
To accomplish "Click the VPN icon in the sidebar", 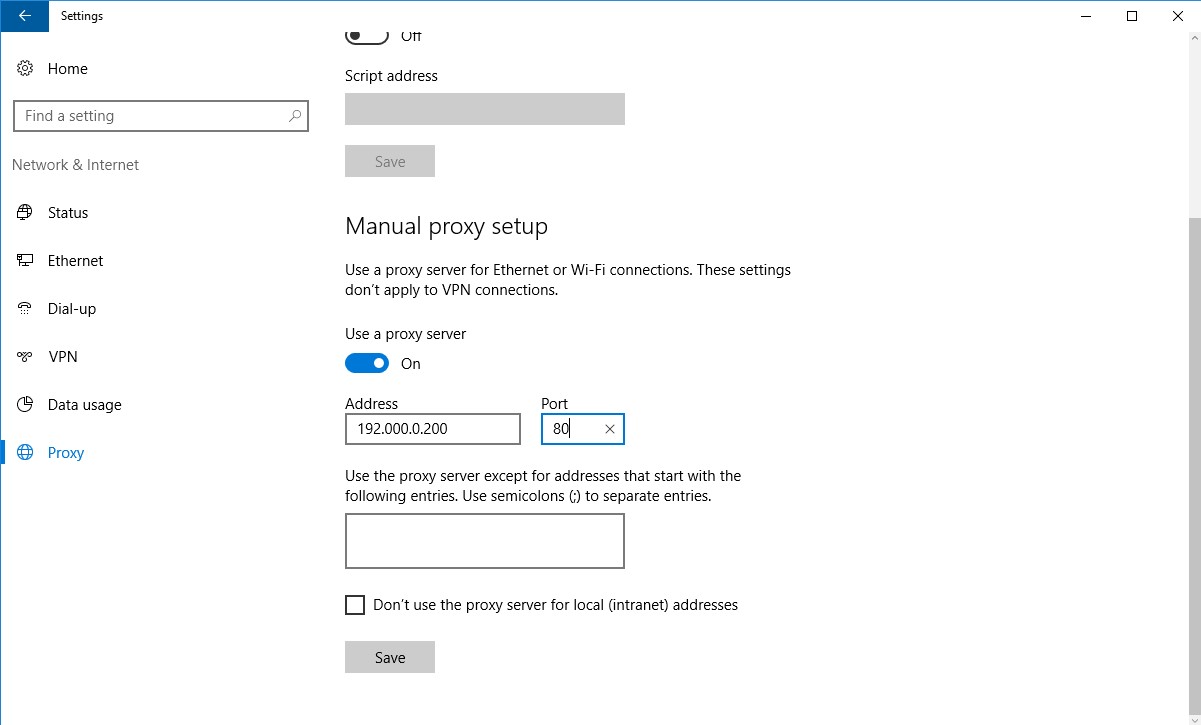I will point(26,357).
